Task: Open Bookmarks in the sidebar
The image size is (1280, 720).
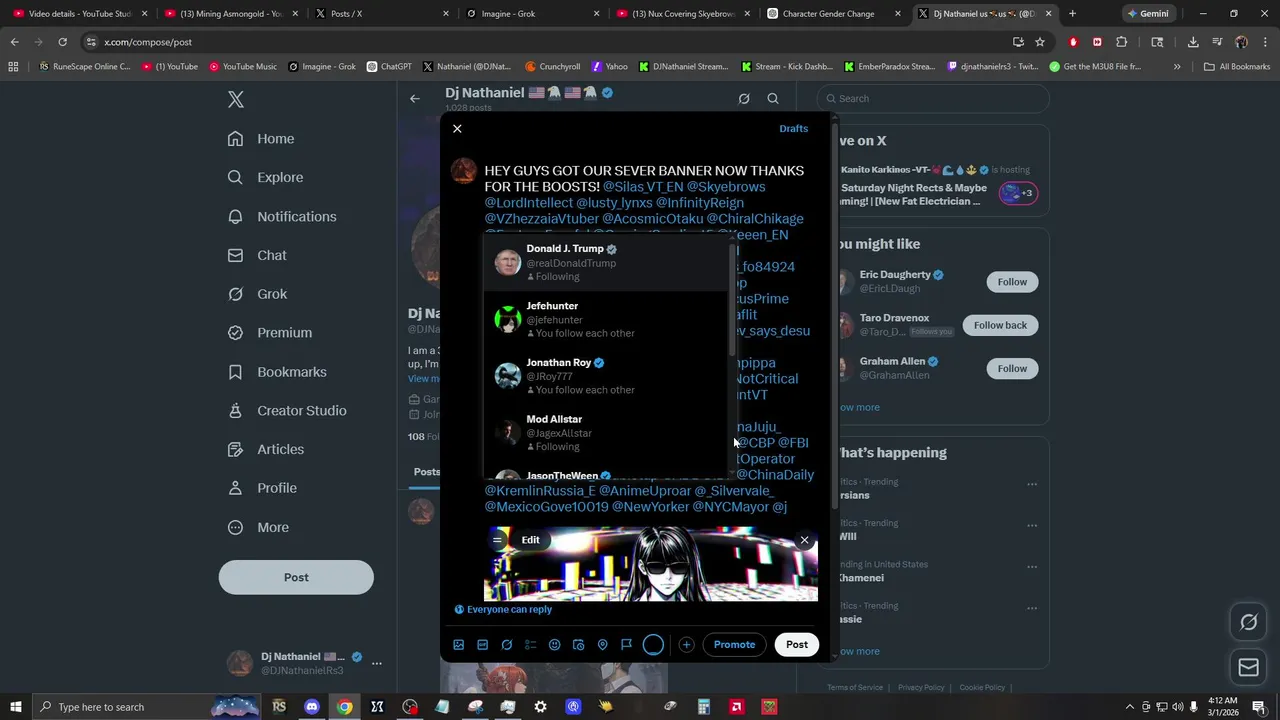Action: pos(276,372)
